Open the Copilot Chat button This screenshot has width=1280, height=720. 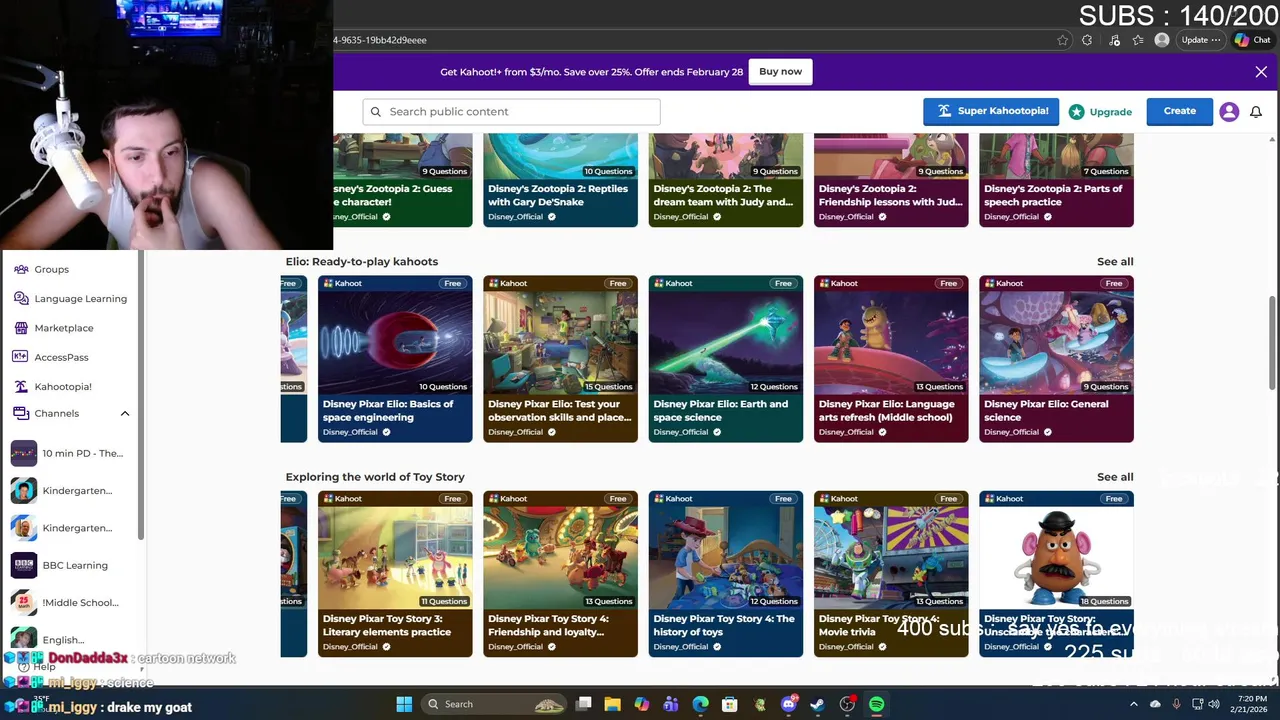click(x=1253, y=40)
